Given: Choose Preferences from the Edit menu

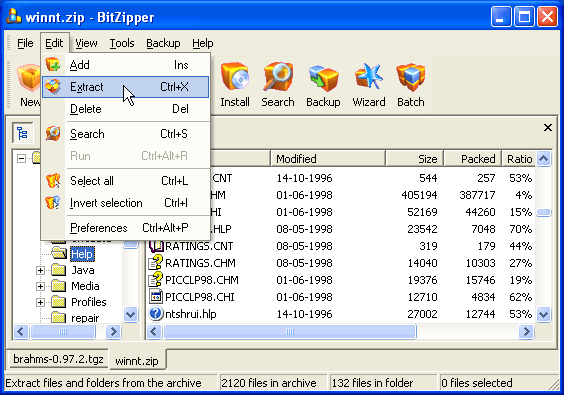Looking at the screenshot, I should pos(126,228).
